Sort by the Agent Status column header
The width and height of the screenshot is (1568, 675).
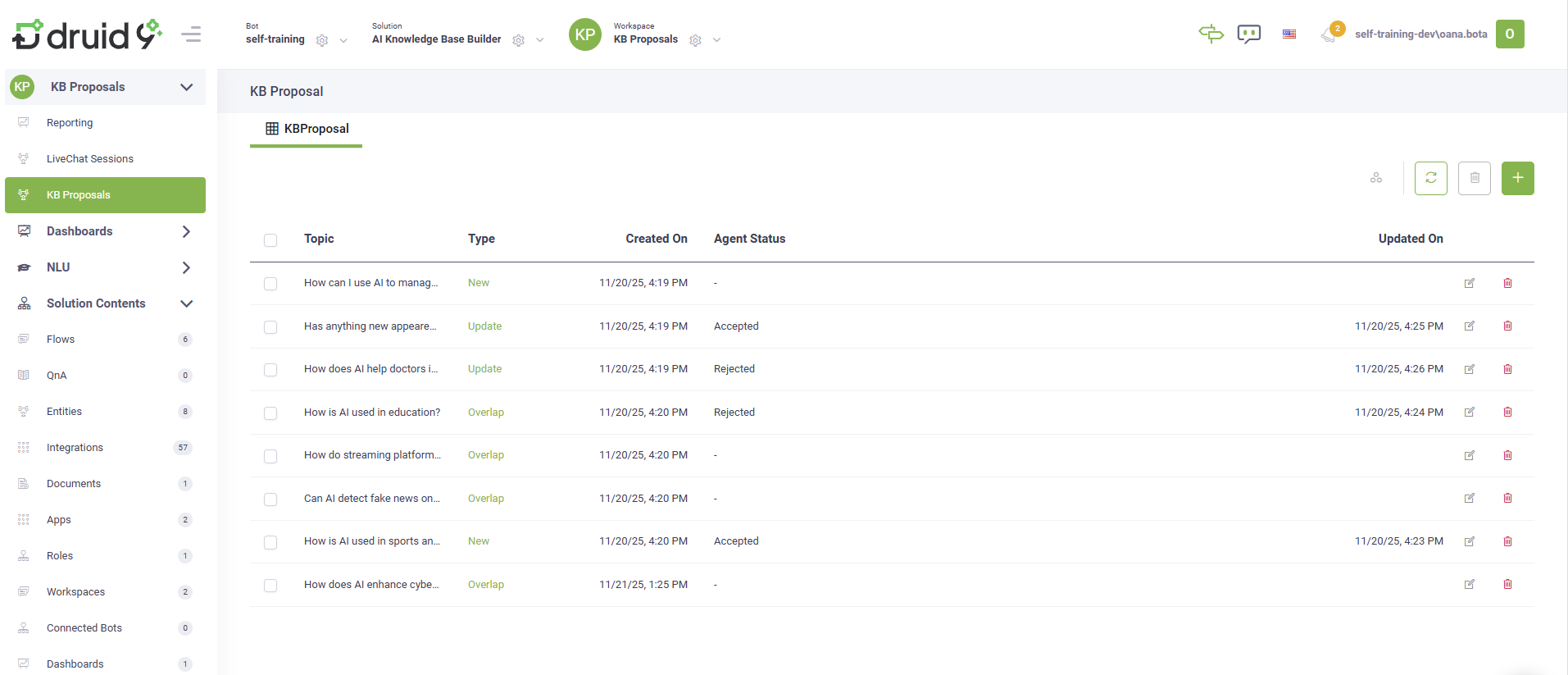point(749,239)
